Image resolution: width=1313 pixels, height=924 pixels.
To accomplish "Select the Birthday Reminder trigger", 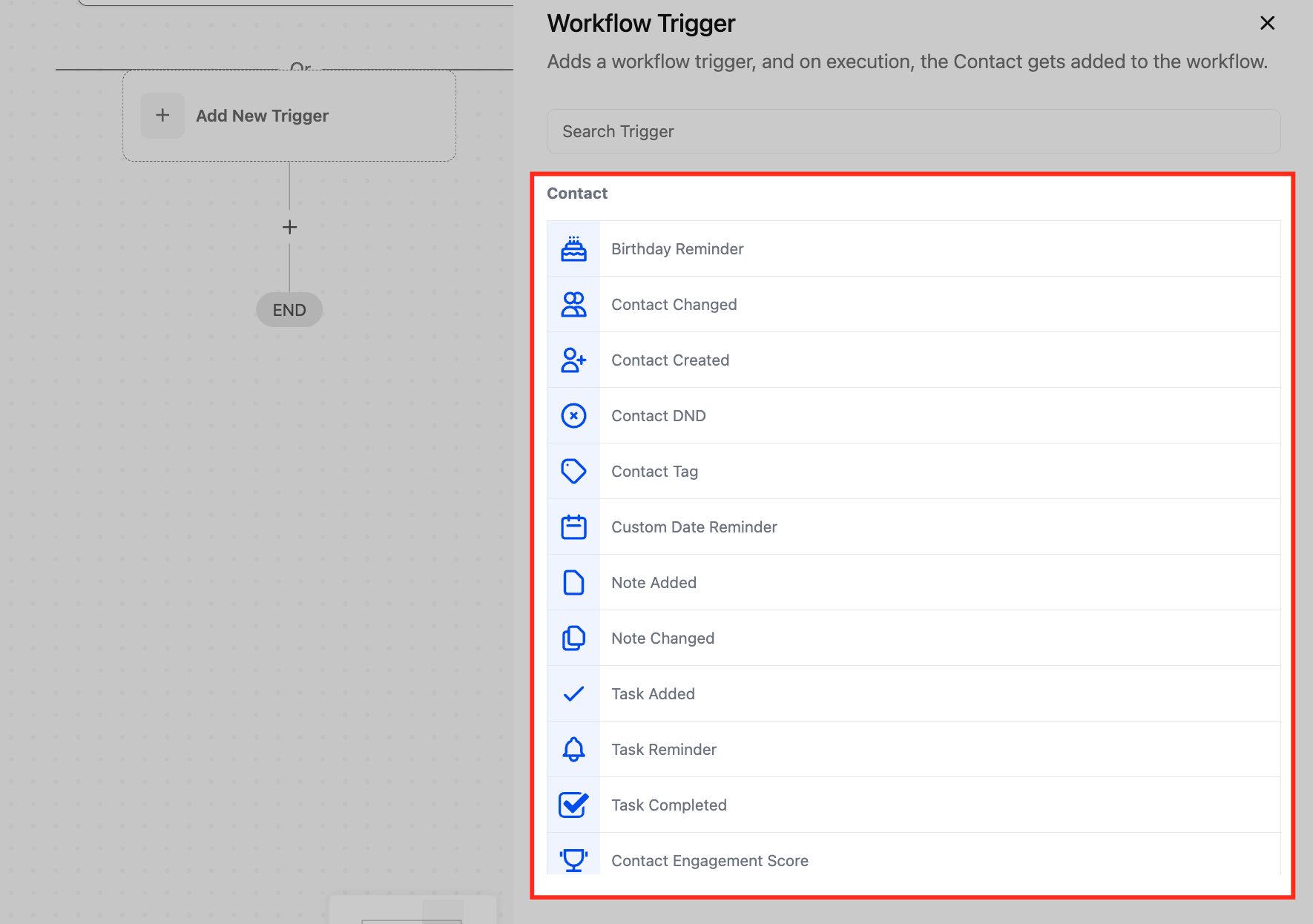I will click(913, 249).
